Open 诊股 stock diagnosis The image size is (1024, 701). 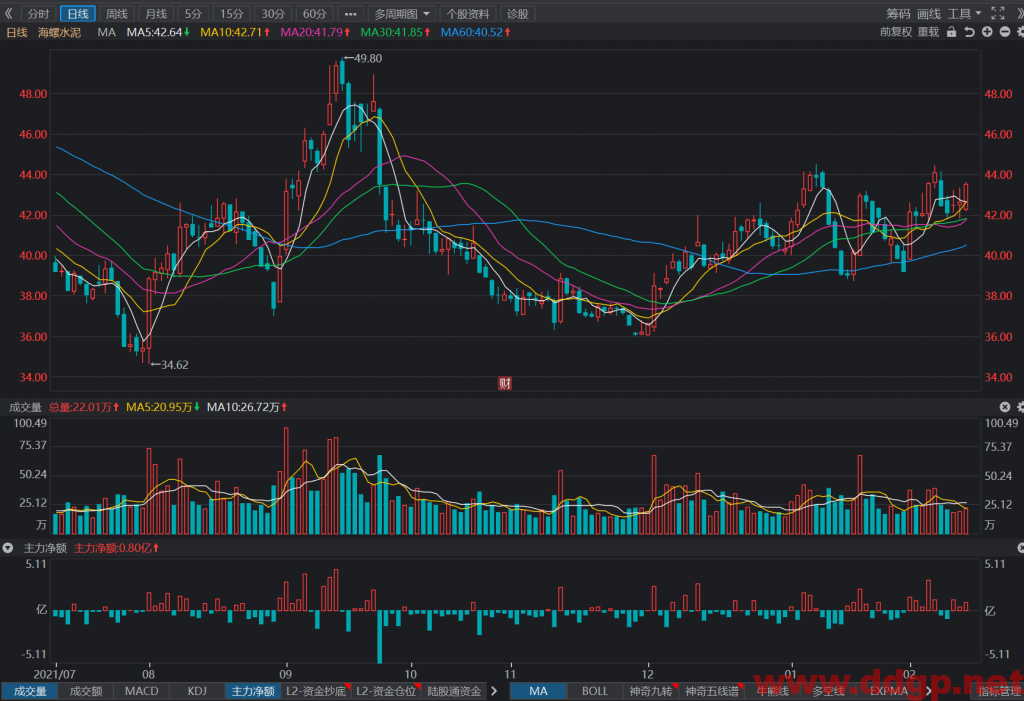pos(518,14)
